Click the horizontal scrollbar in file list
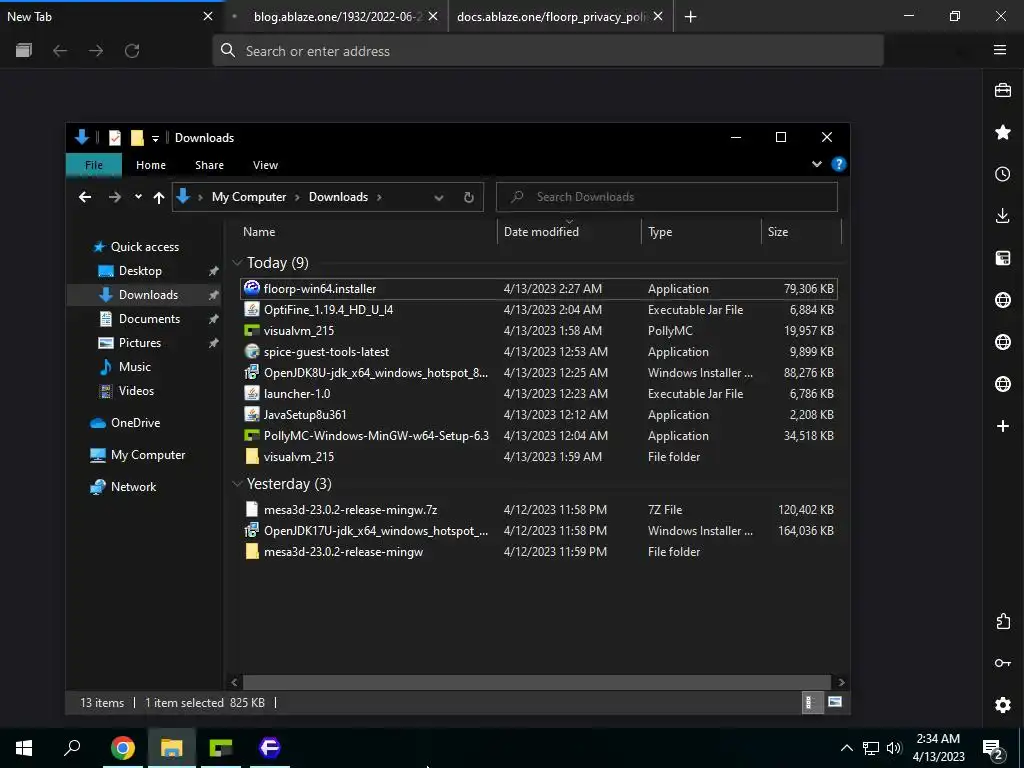Screen dimensions: 1024x768 537,682
